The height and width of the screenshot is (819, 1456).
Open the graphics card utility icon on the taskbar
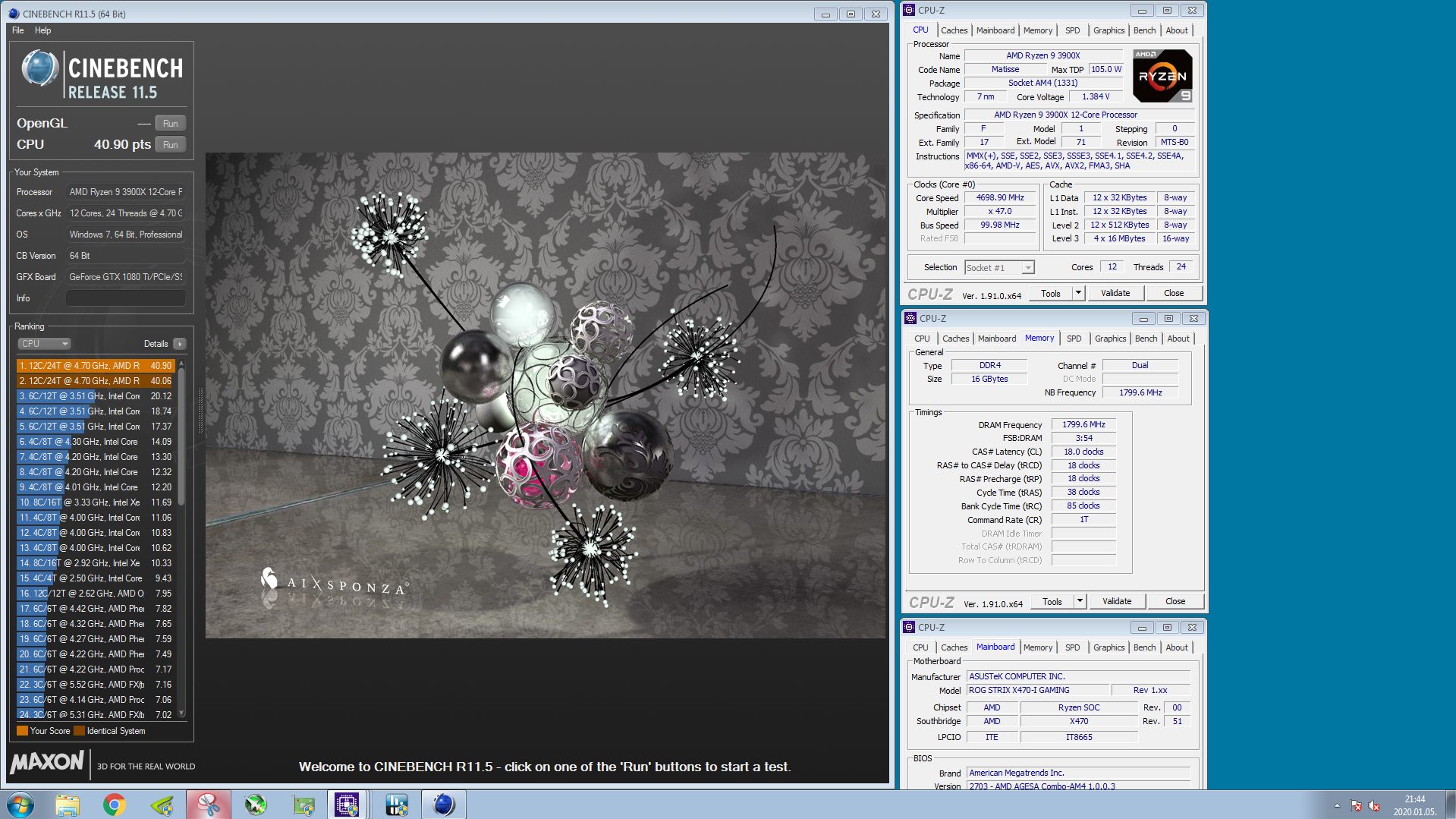coord(303,805)
